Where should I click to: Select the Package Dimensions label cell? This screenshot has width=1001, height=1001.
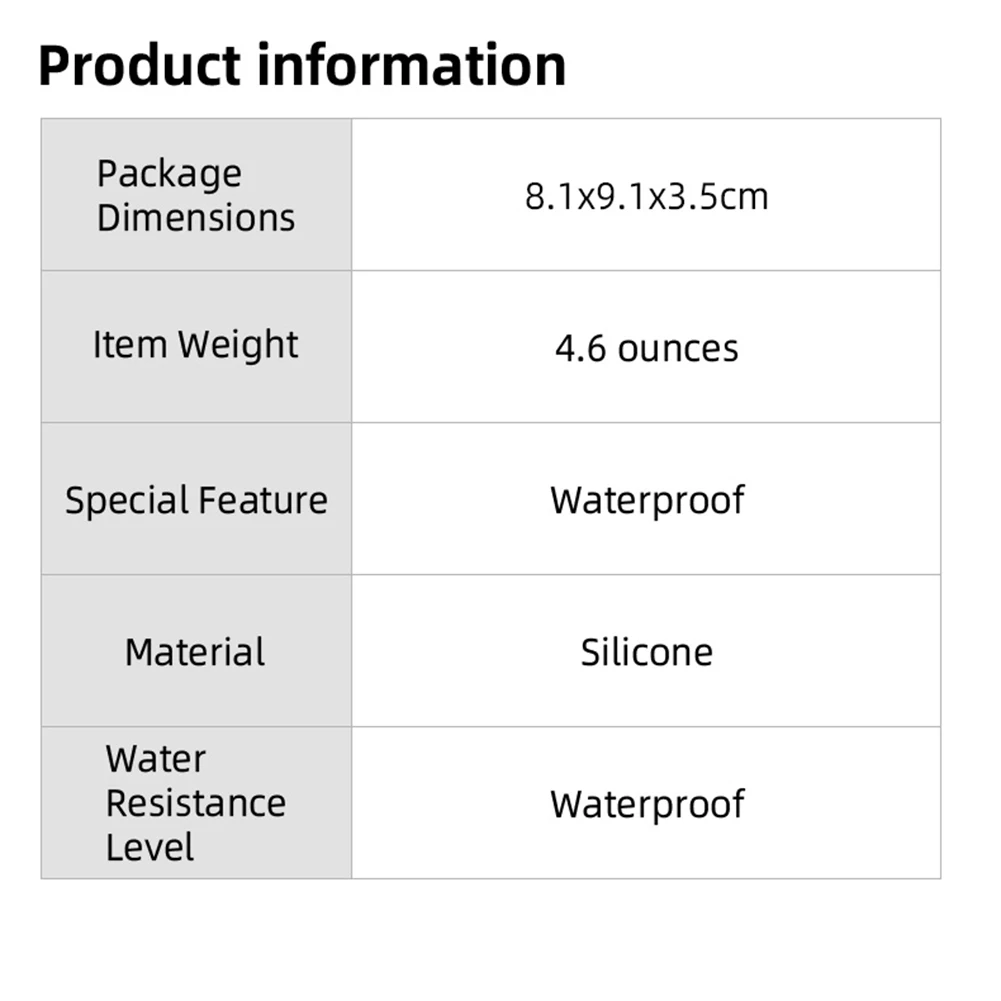point(196,195)
